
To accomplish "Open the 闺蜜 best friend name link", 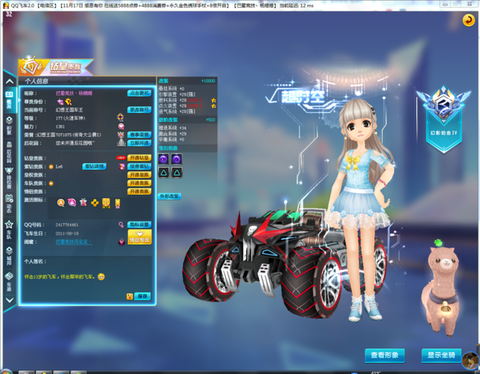I will click(73, 242).
